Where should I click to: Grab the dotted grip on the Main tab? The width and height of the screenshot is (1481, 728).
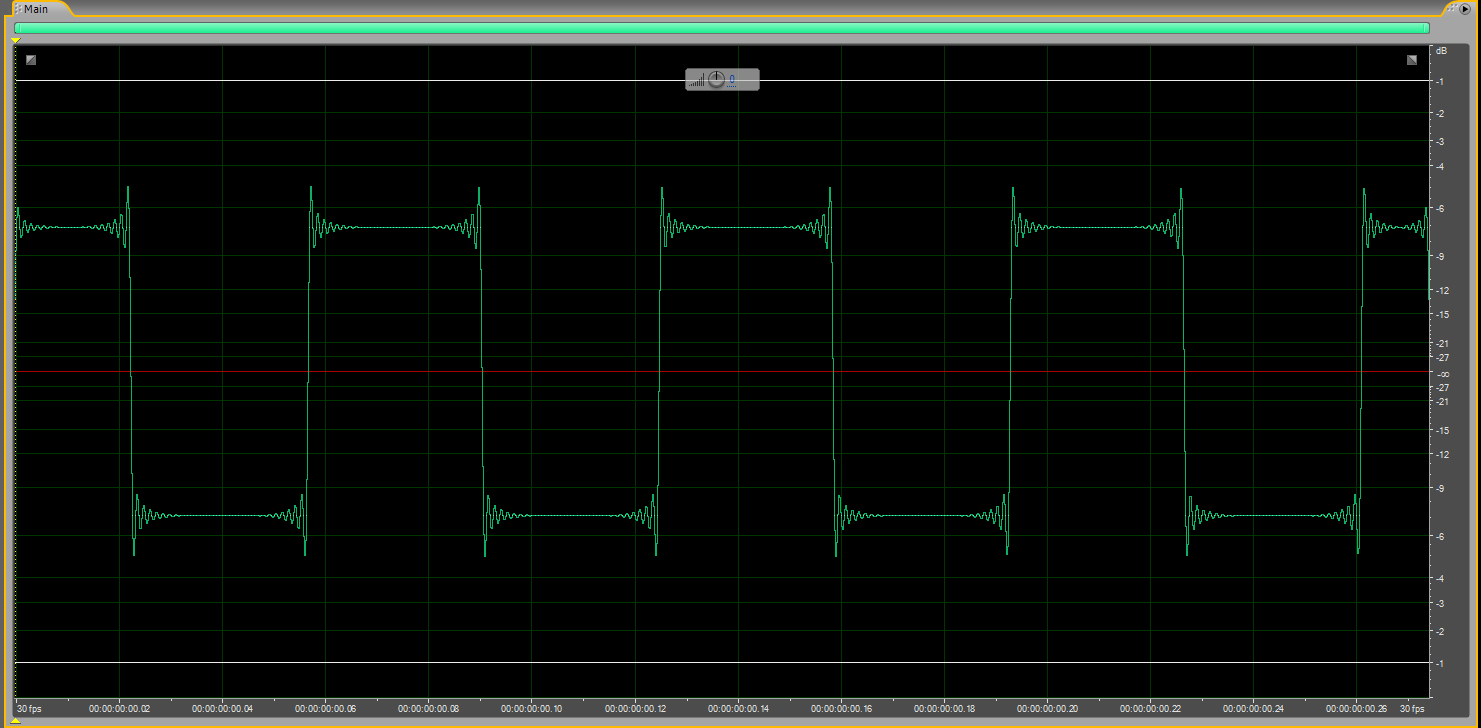(x=17, y=8)
